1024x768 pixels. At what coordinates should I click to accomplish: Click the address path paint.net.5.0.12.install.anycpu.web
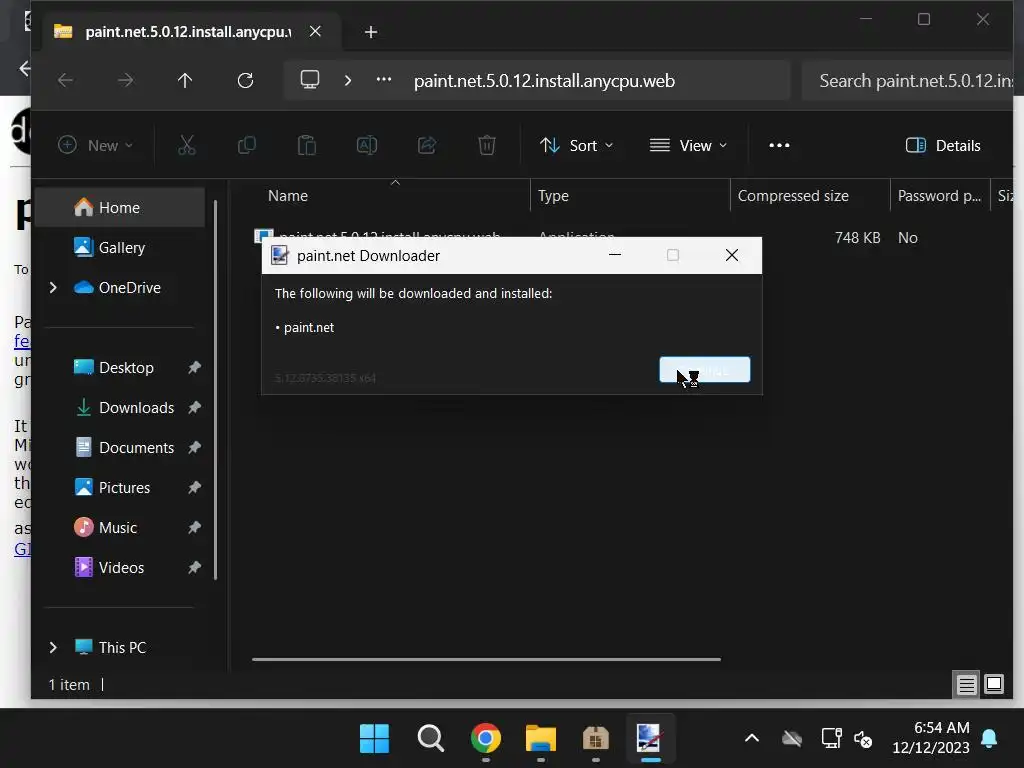point(544,80)
